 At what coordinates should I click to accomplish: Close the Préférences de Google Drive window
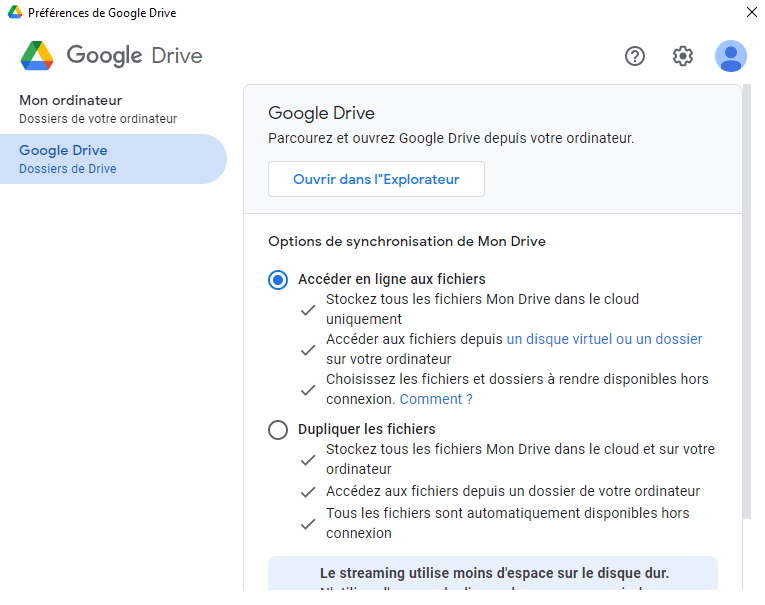751,13
